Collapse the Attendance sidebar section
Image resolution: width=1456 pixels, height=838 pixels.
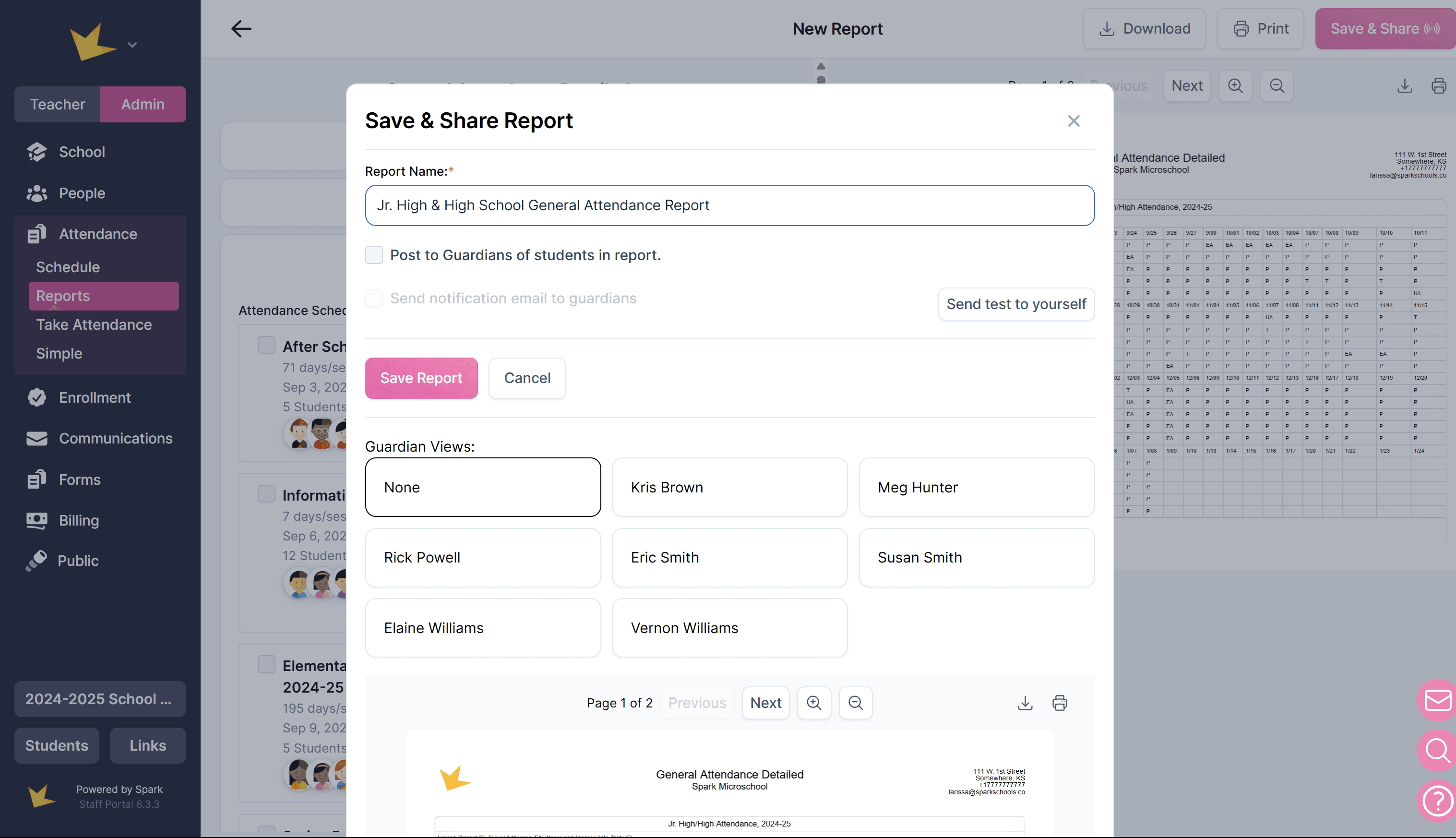[x=98, y=234]
